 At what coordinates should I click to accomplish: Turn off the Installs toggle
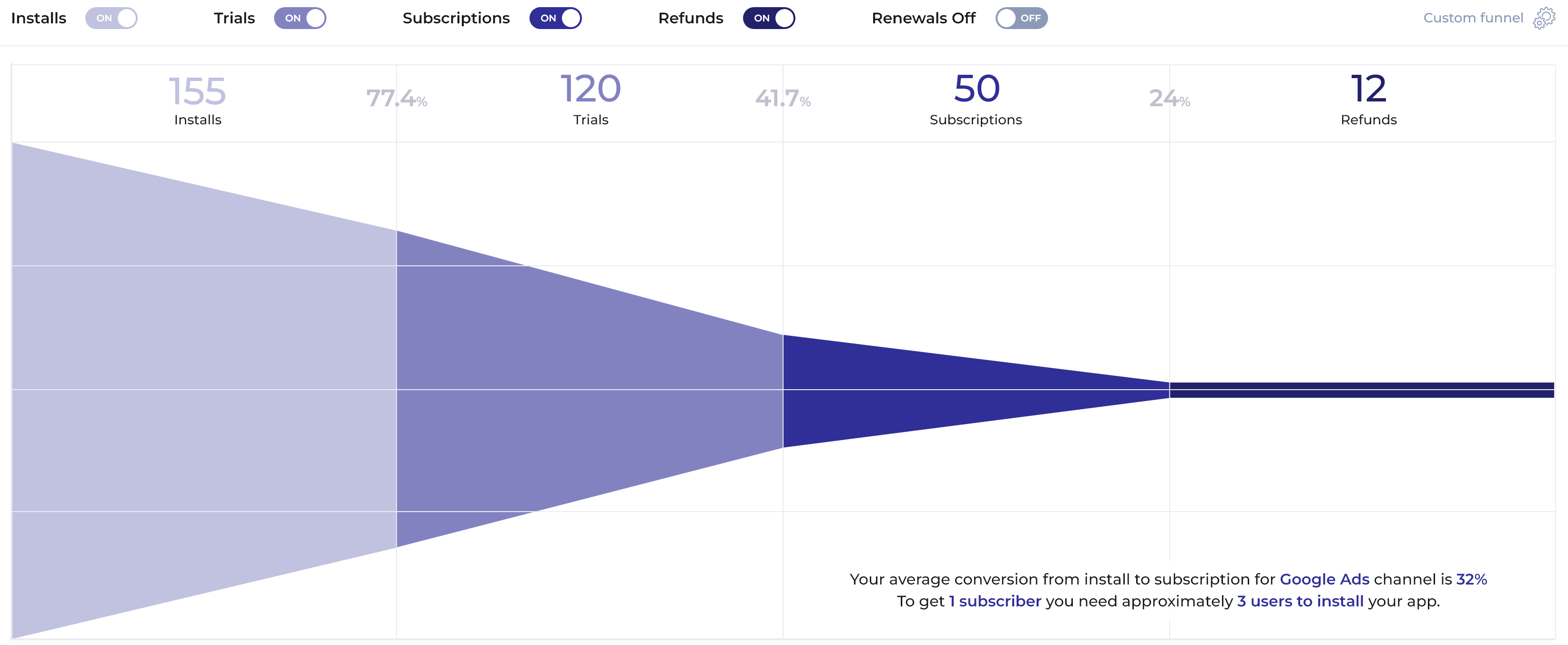[x=112, y=18]
